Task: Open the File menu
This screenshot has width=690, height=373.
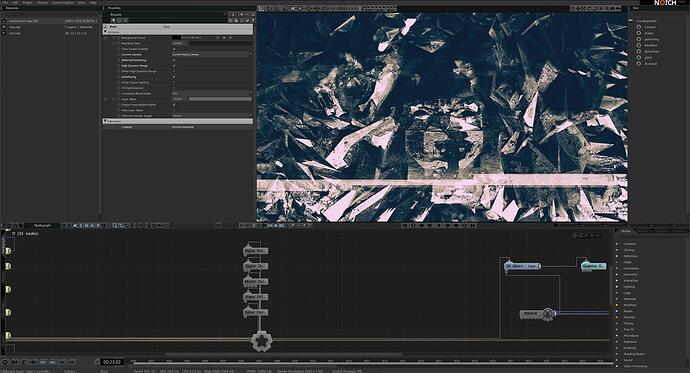Action: pyautogui.click(x=5, y=3)
